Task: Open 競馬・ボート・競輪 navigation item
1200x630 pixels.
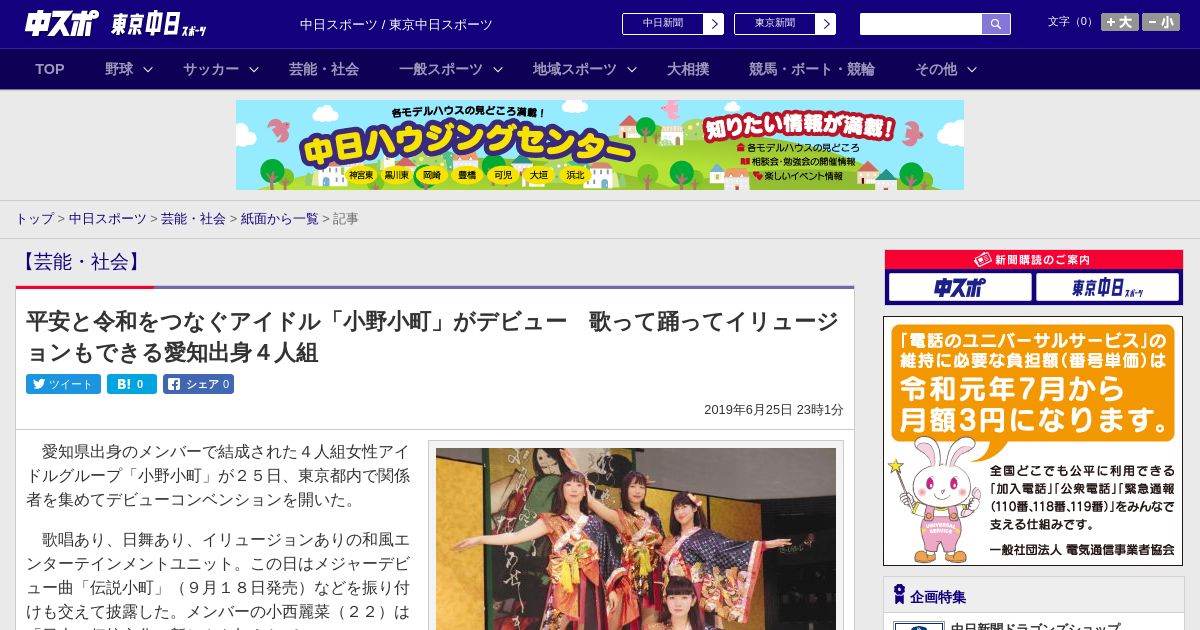Action: (812, 69)
